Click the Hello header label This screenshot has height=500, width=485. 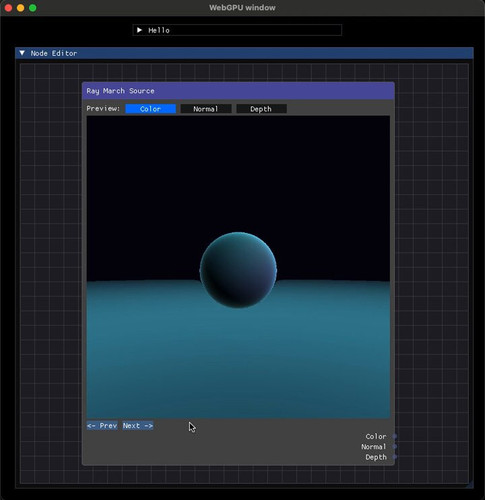click(159, 30)
